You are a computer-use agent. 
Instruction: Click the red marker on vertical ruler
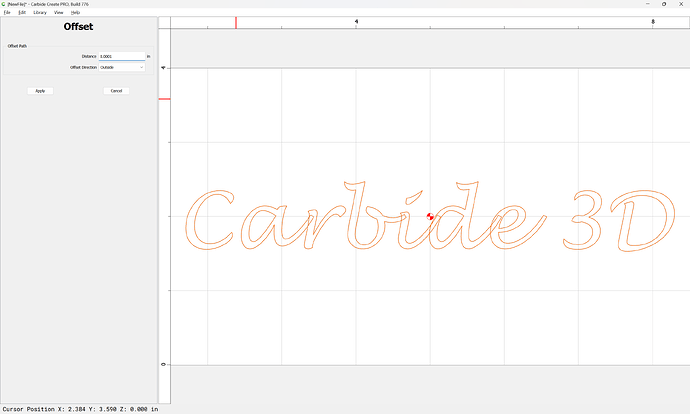coord(165,99)
